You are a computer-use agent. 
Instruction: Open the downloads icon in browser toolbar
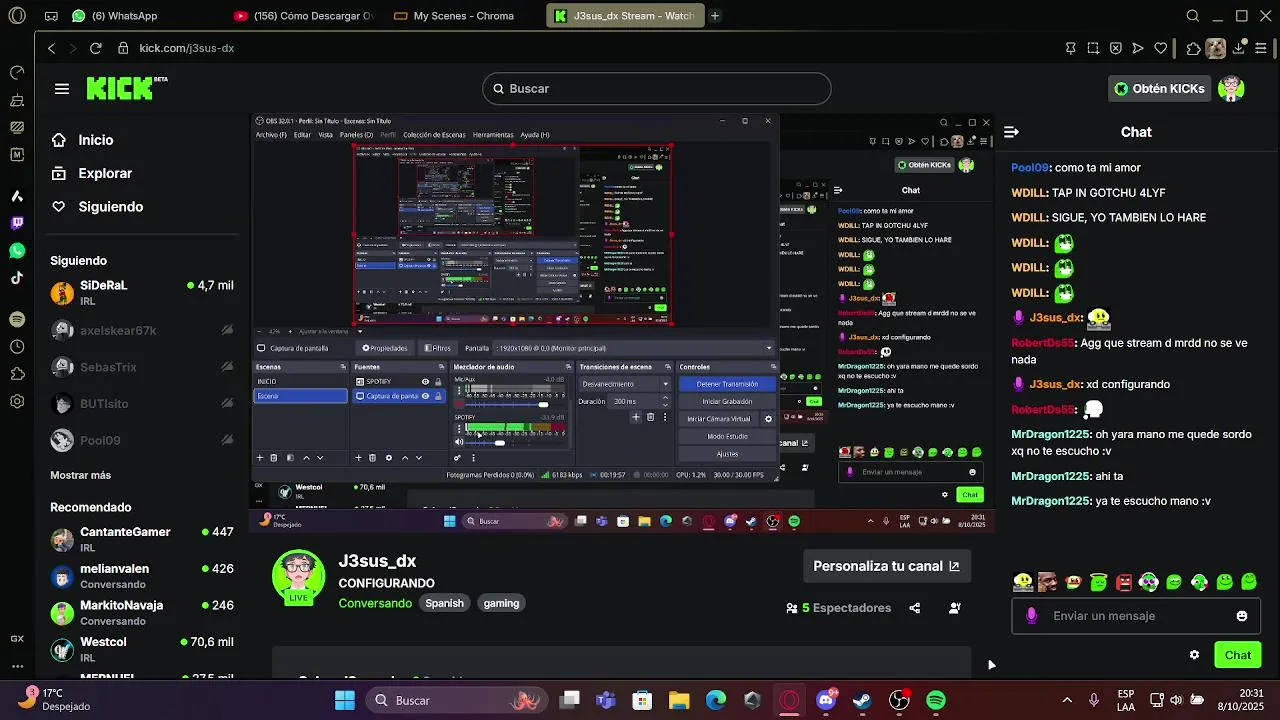1240,48
